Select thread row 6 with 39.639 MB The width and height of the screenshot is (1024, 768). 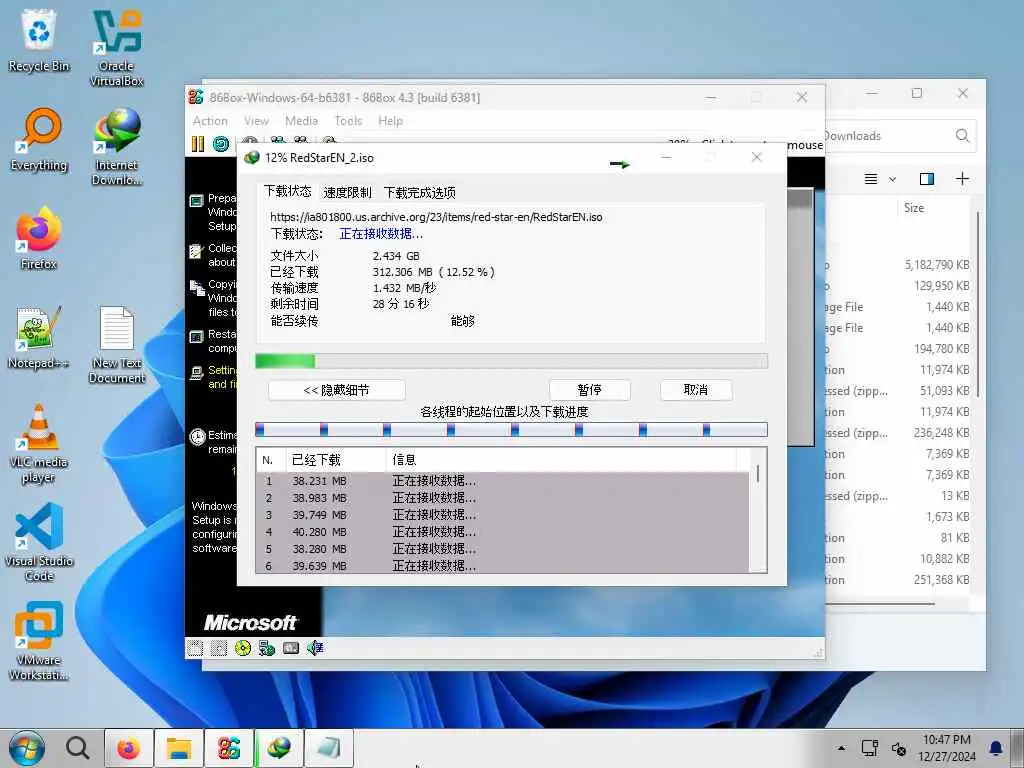[x=503, y=566]
